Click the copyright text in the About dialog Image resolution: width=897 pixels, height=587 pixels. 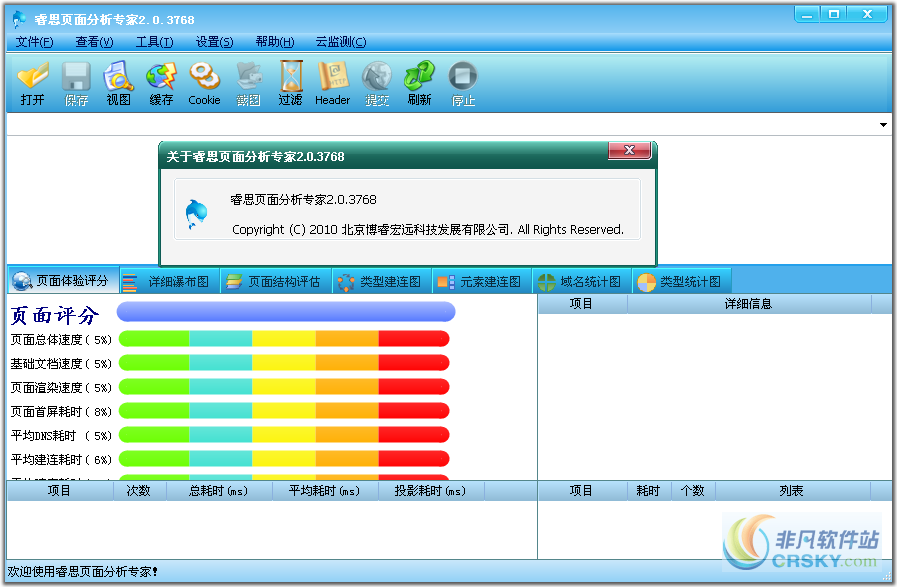[428, 229]
